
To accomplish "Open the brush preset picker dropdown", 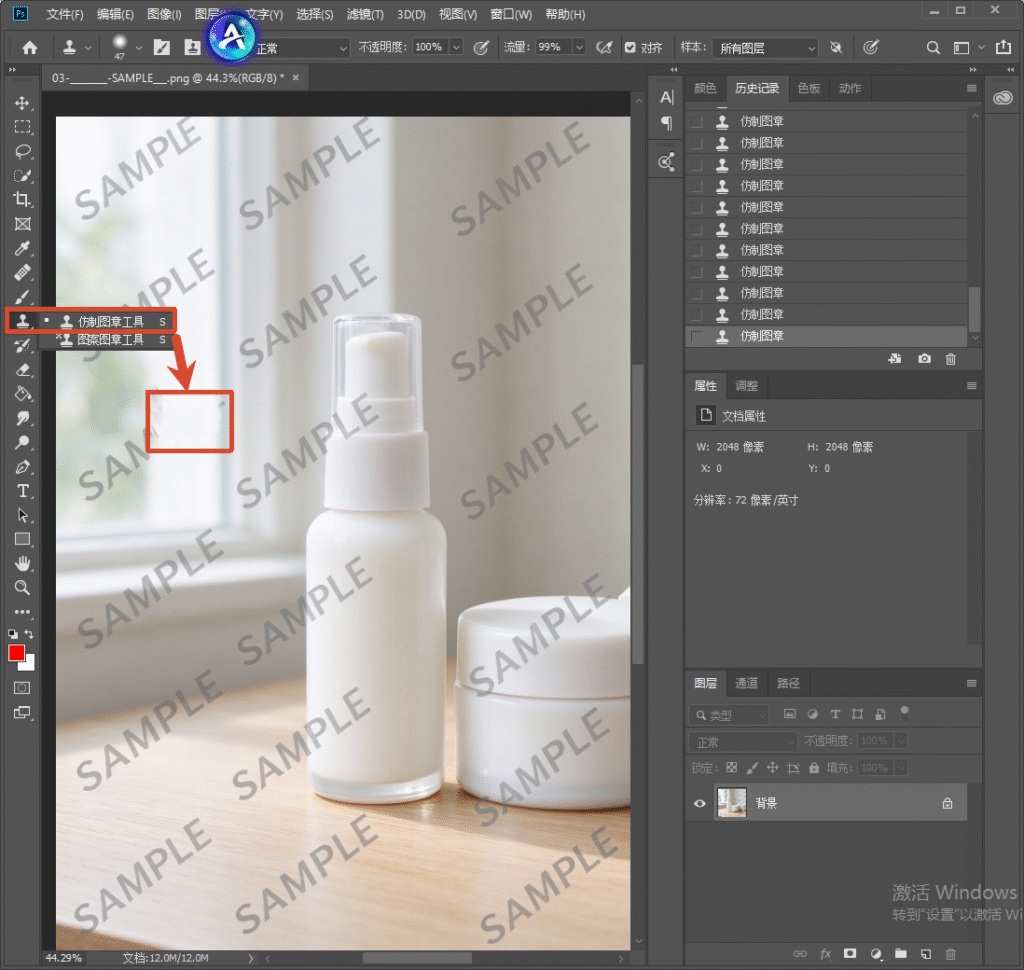I will (138, 48).
